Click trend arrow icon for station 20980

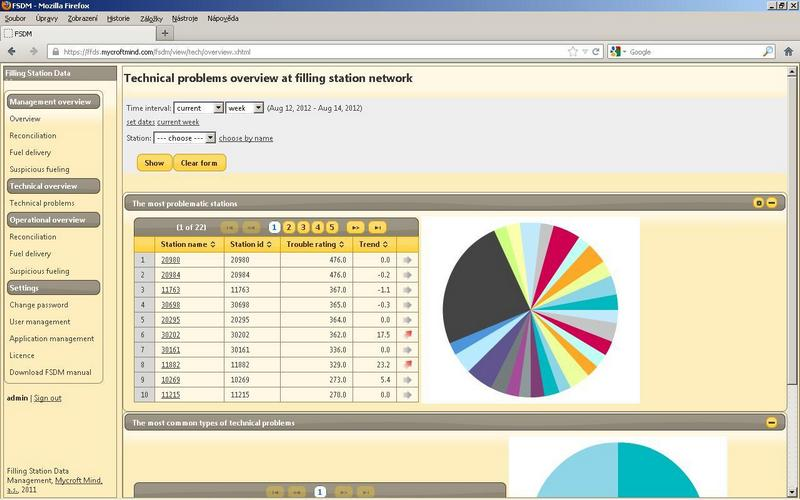click(x=407, y=260)
